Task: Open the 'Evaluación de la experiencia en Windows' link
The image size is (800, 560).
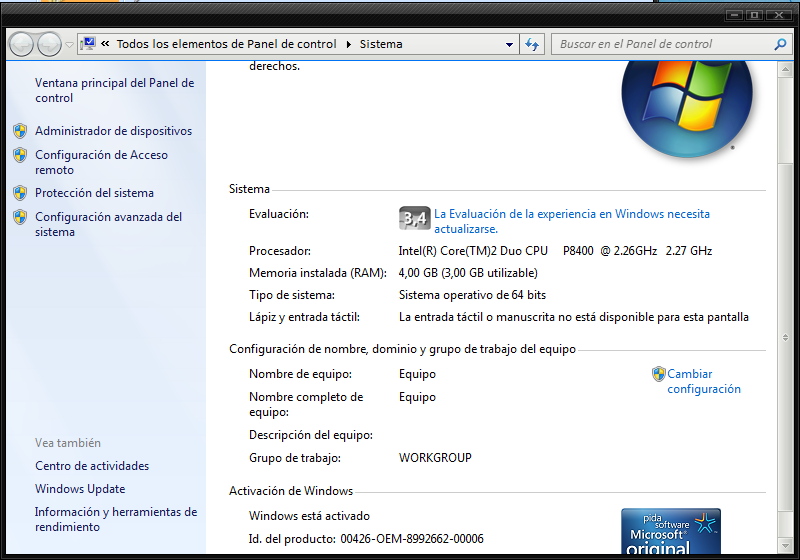Action: click(571, 221)
